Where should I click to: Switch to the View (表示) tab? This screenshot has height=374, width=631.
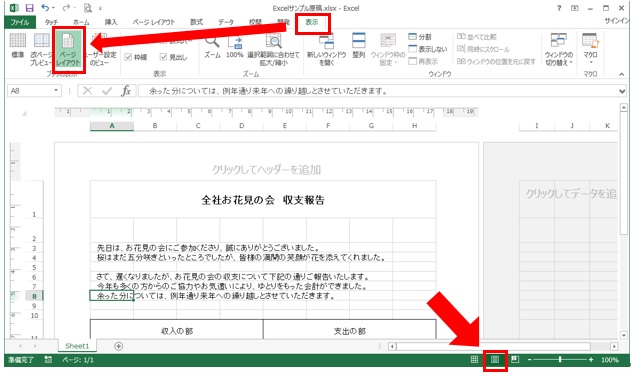312,22
